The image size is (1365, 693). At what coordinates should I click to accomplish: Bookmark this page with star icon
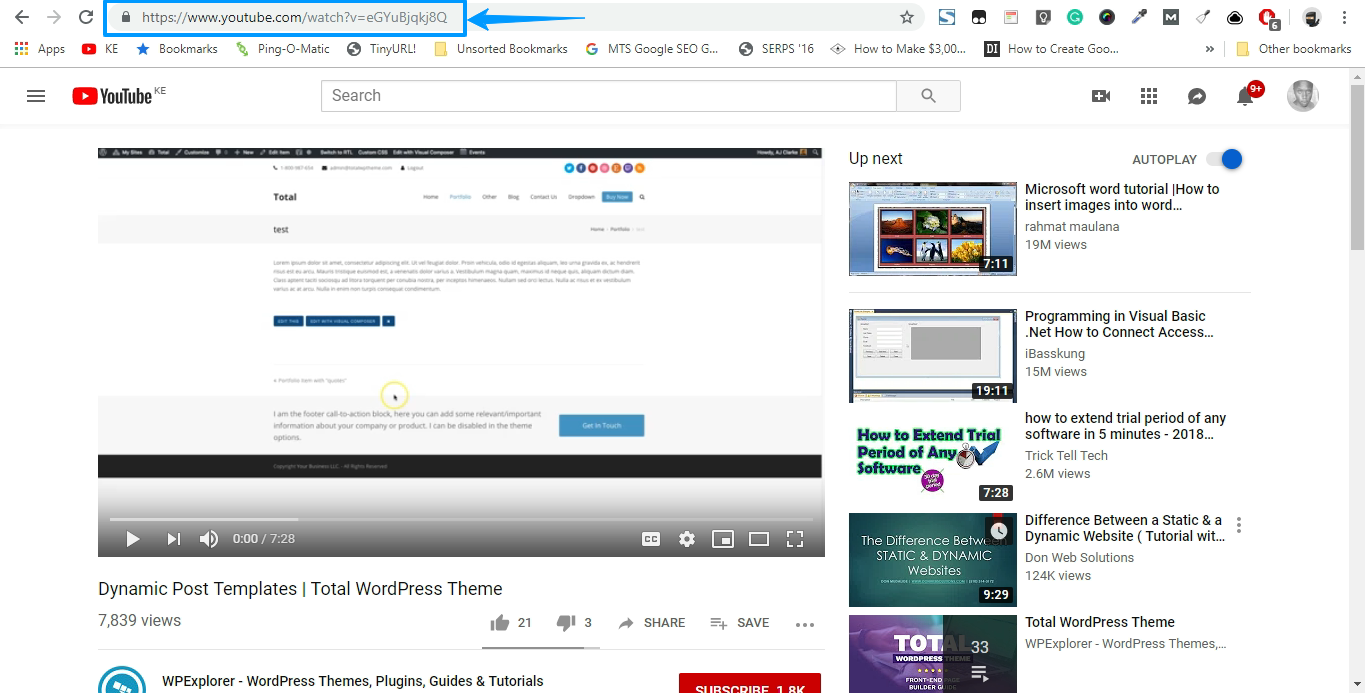click(907, 17)
